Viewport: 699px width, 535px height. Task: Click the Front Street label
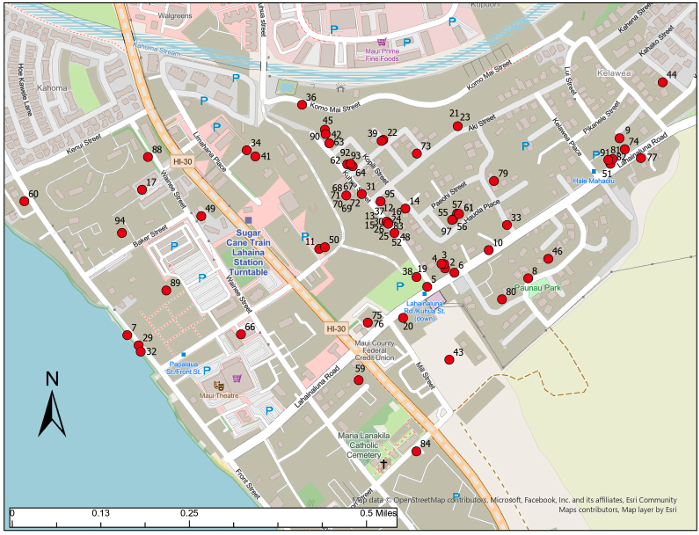point(247,484)
